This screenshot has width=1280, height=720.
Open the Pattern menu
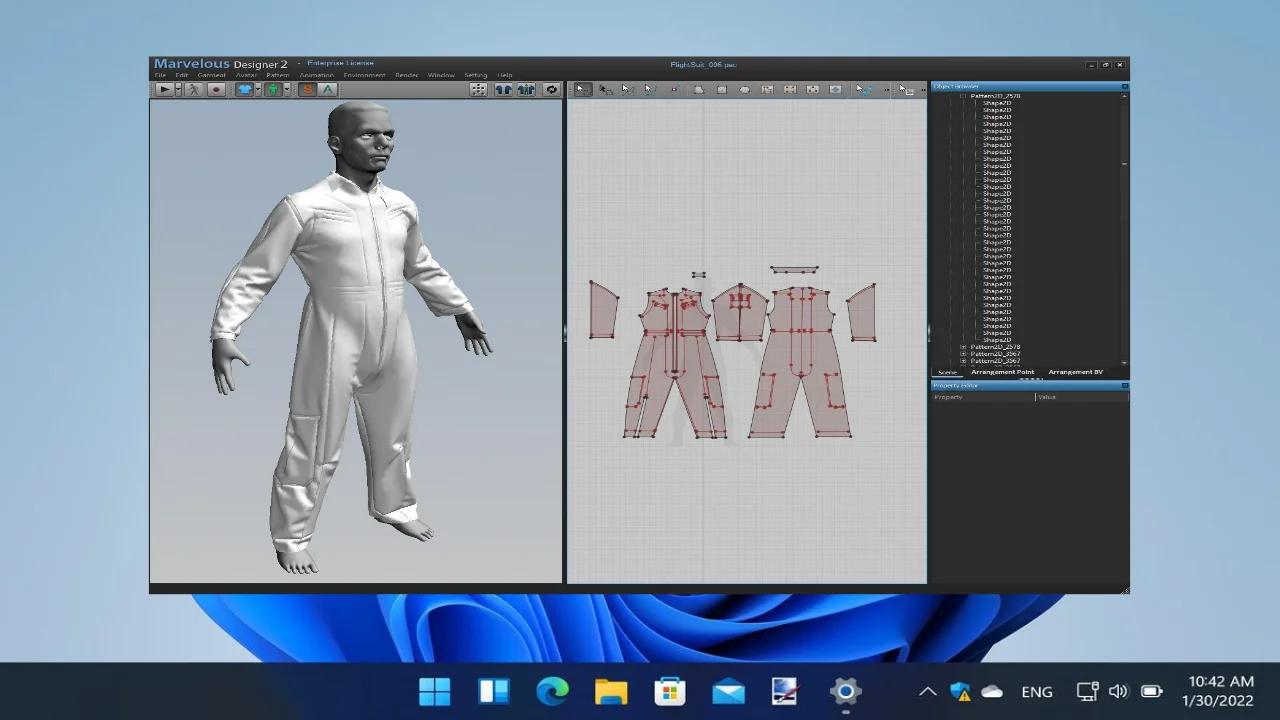click(x=278, y=75)
